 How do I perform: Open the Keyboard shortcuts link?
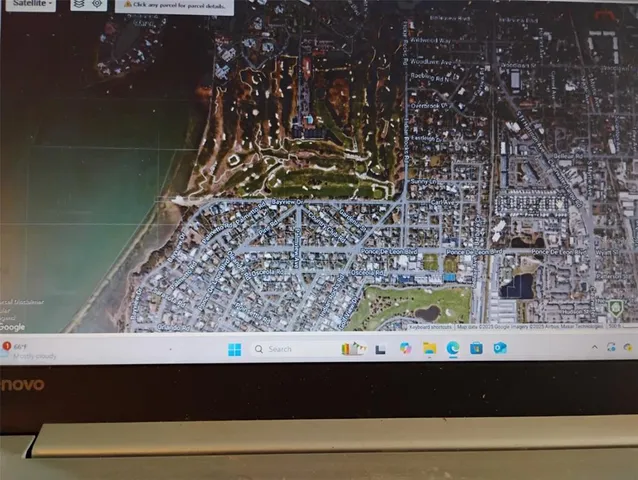[x=430, y=327]
